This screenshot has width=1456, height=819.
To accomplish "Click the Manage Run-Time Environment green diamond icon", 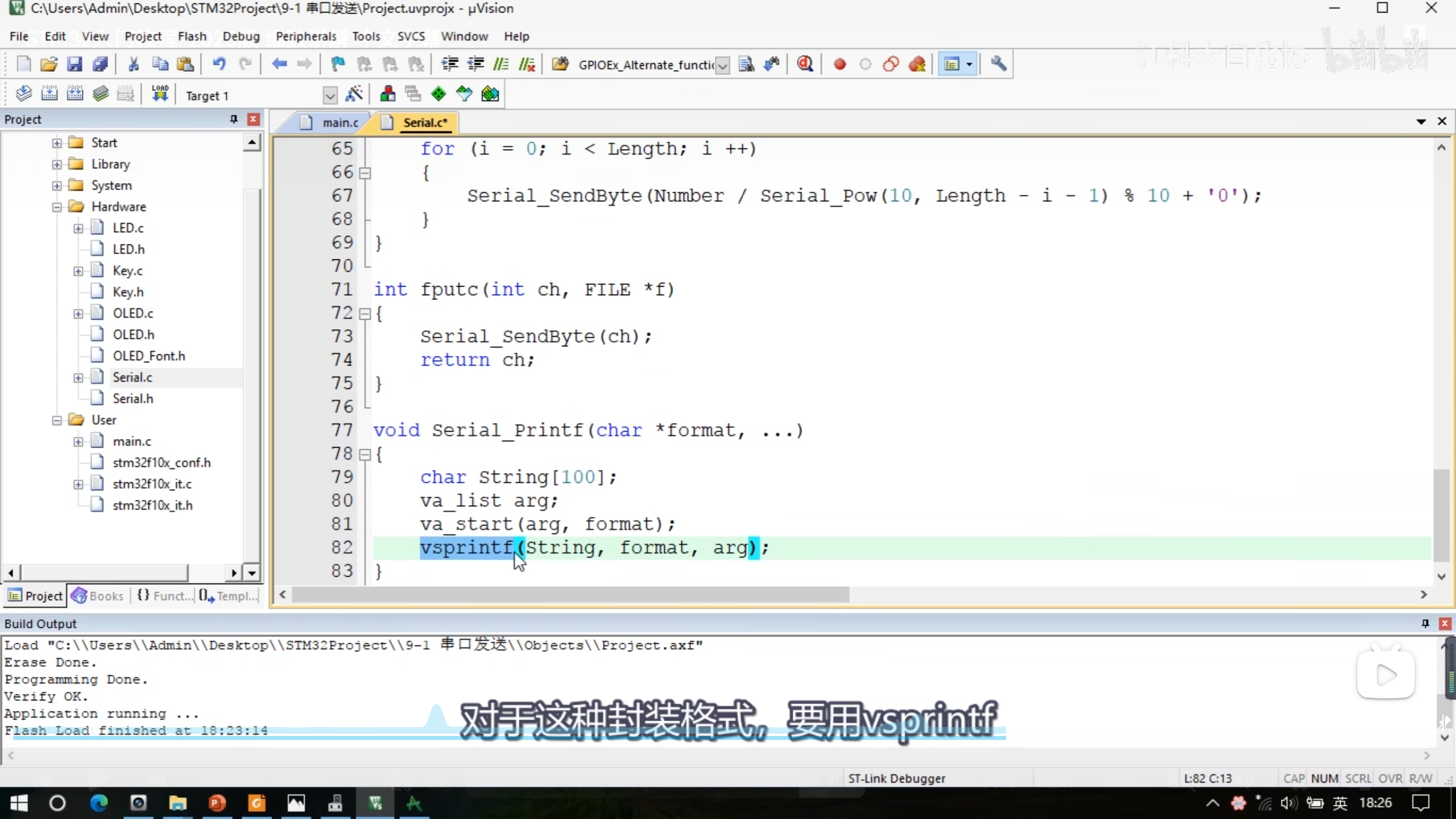I will (x=439, y=94).
